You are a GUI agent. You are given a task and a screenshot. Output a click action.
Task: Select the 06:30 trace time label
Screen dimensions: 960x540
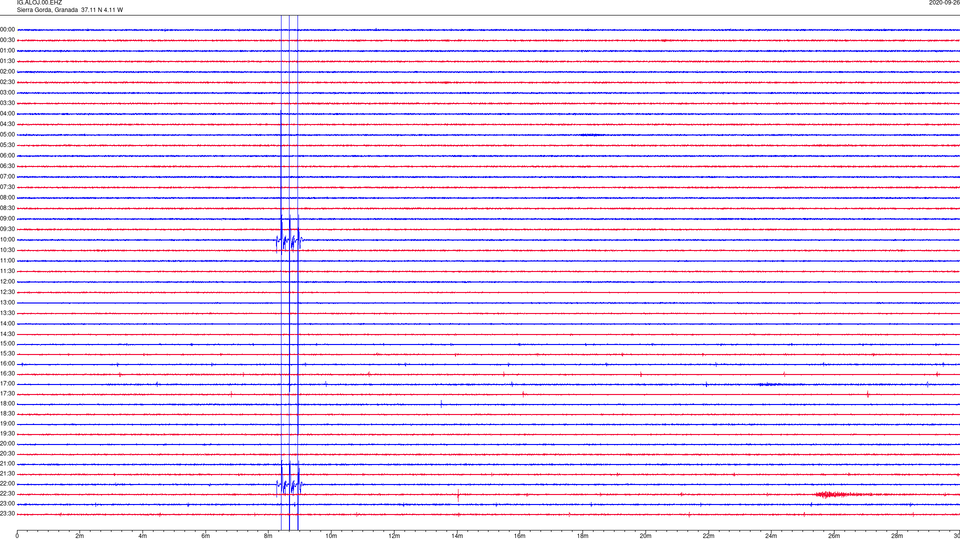coord(8,166)
